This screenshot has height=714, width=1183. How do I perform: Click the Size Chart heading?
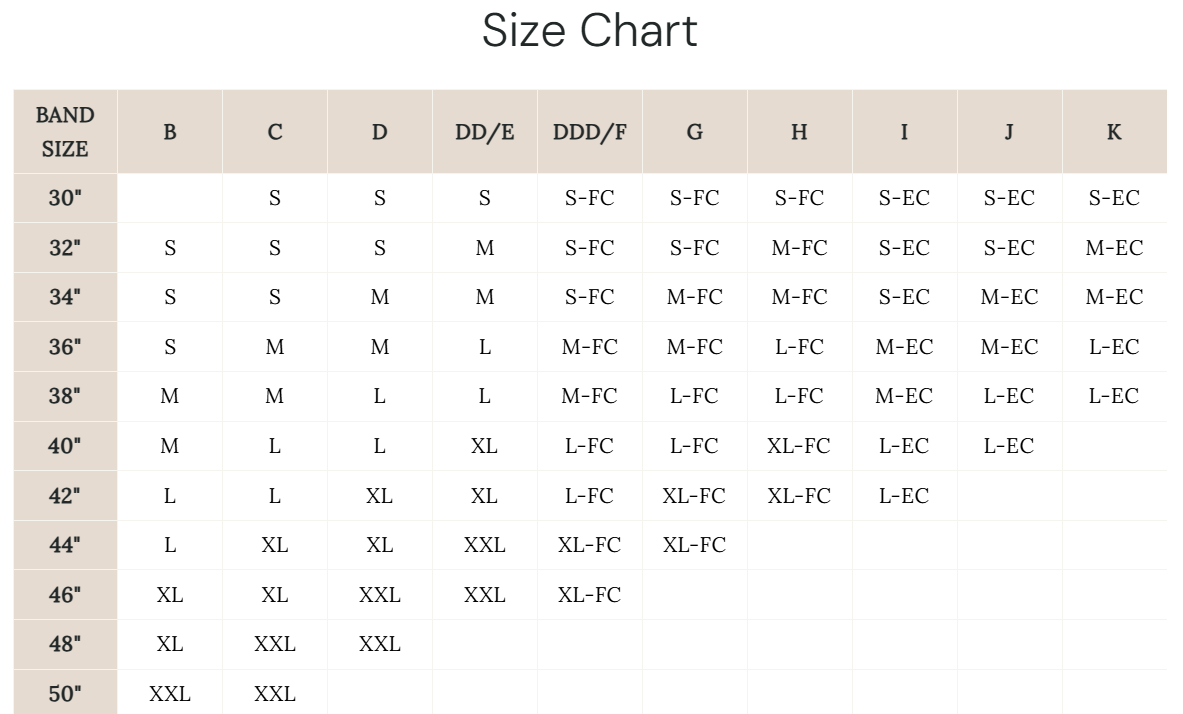(589, 31)
